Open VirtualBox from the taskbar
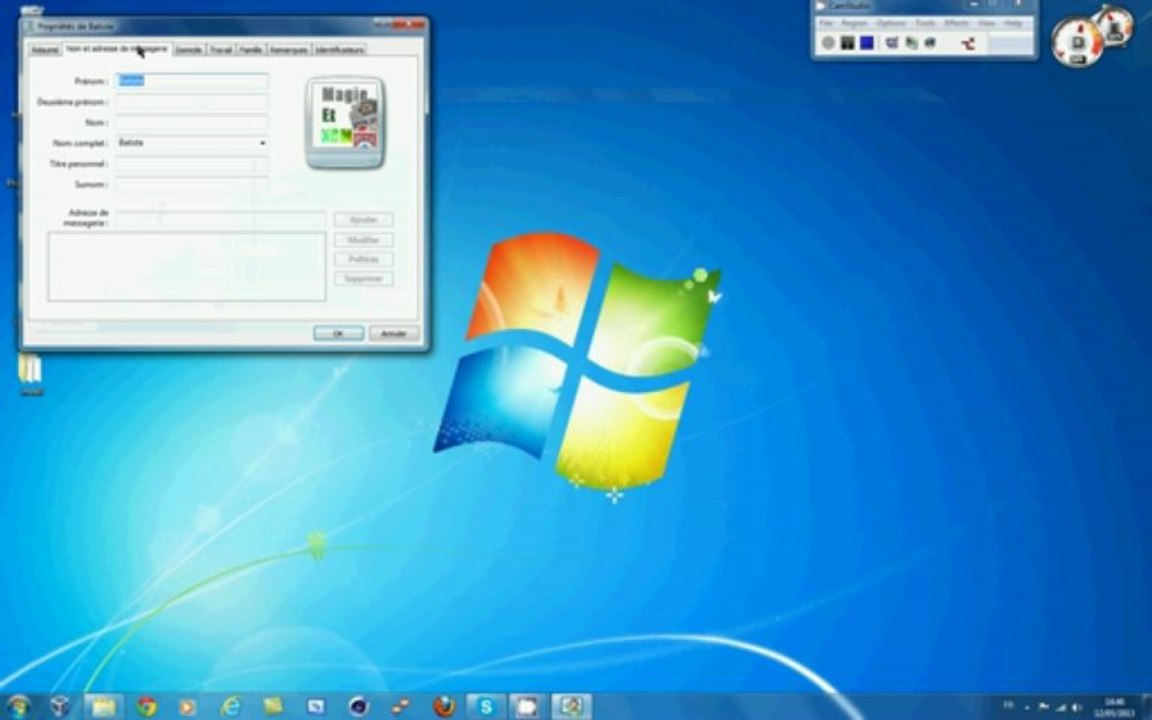 point(60,707)
